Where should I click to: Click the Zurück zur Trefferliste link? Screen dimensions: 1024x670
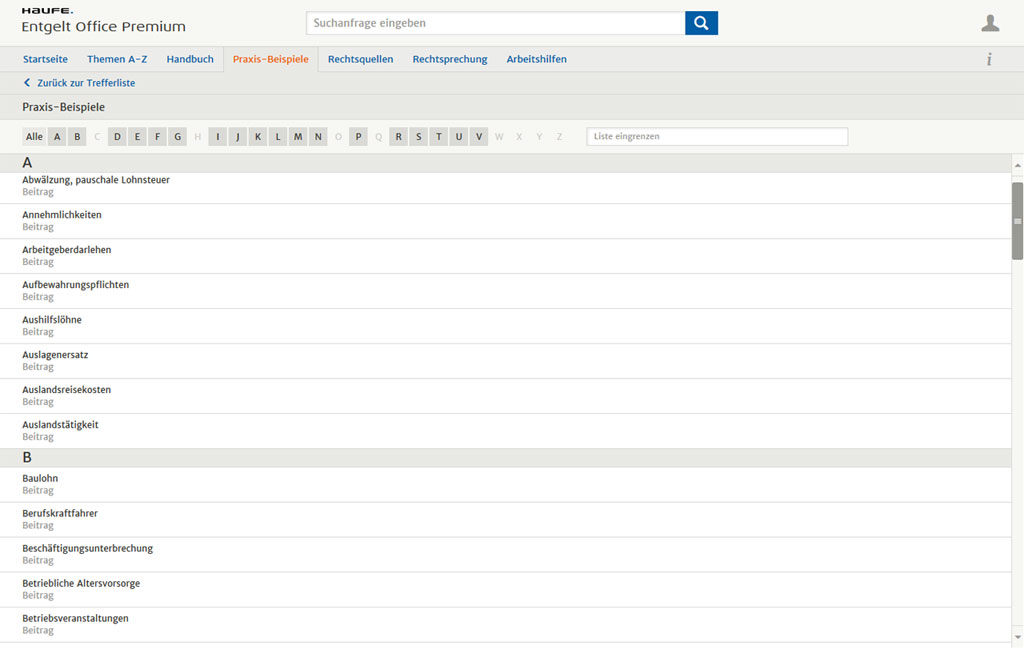point(86,83)
